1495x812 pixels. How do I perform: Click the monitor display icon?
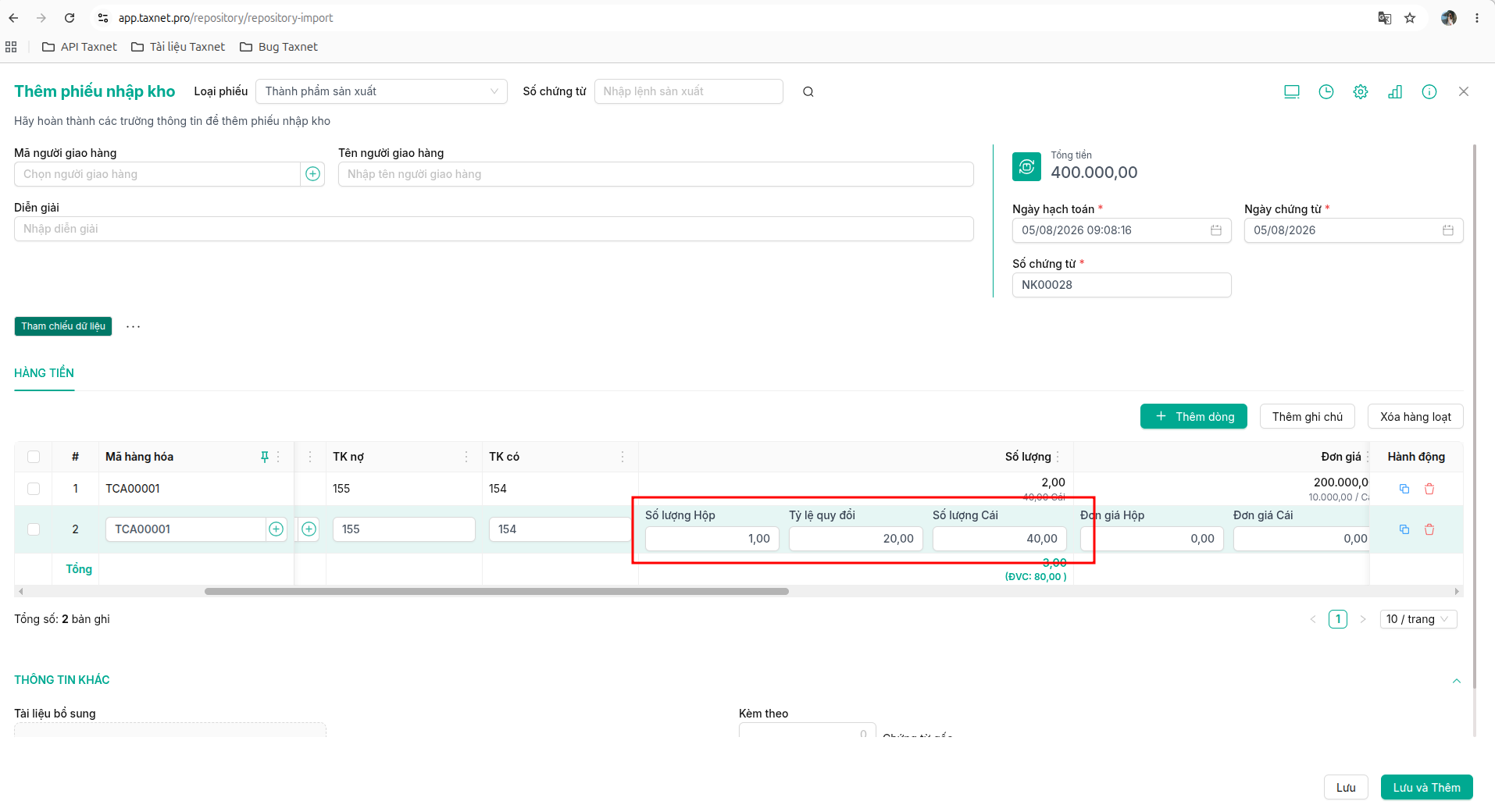[1292, 92]
